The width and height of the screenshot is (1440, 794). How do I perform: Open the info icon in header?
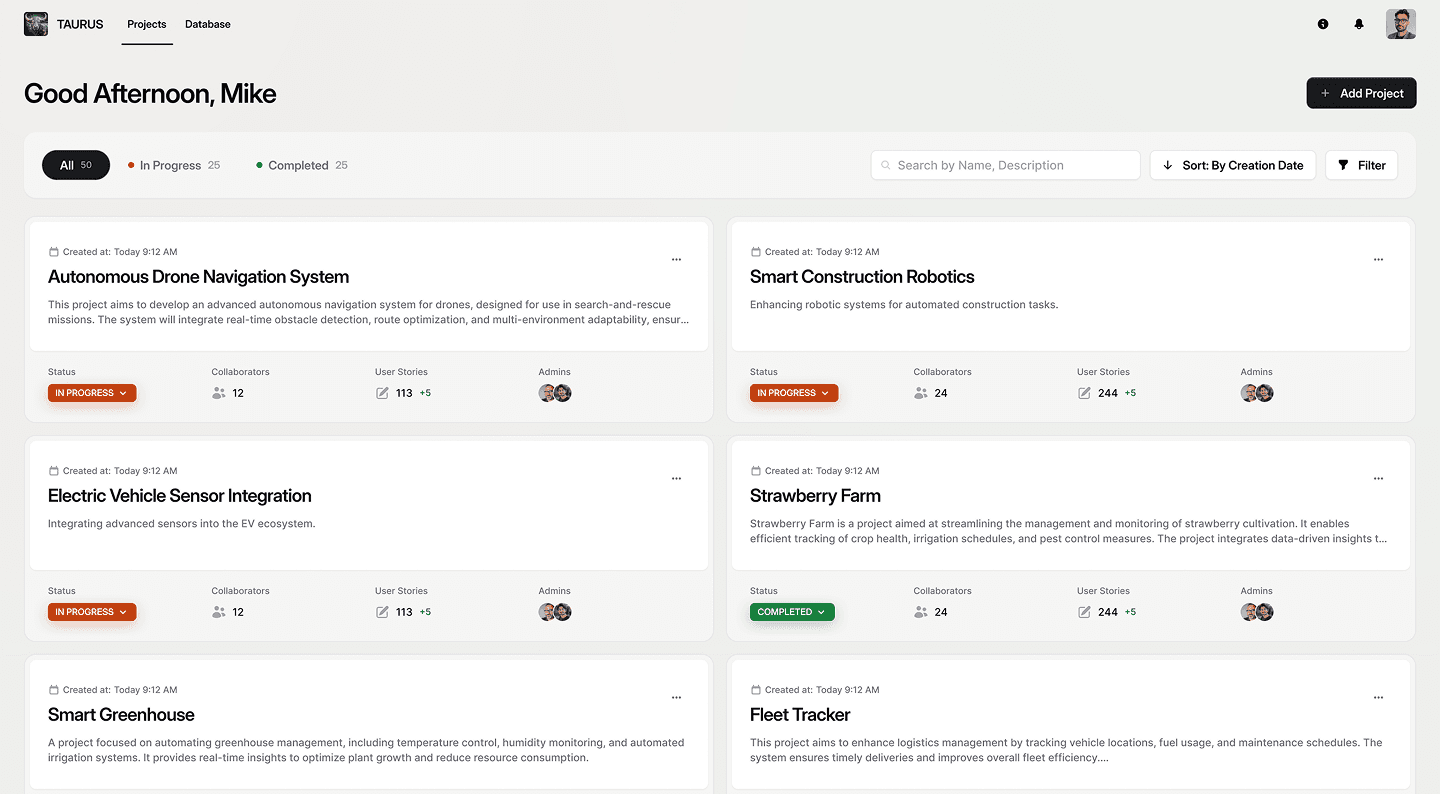point(1323,24)
